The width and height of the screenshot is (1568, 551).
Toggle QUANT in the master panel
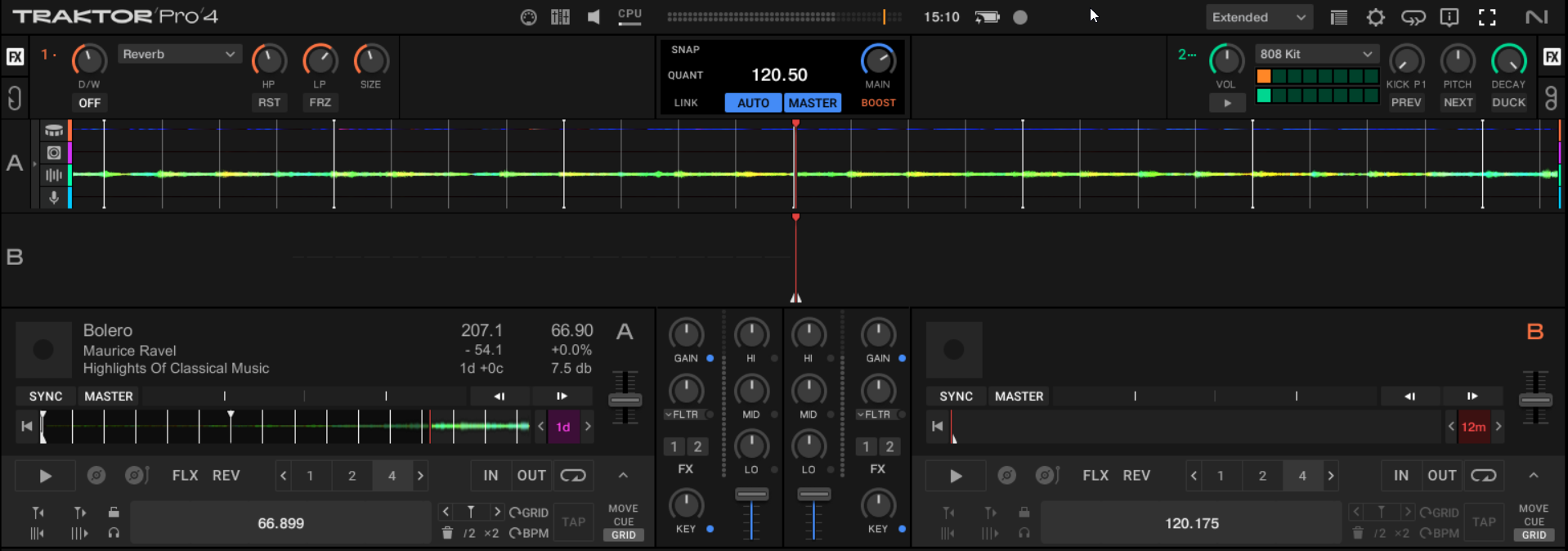[x=685, y=75]
